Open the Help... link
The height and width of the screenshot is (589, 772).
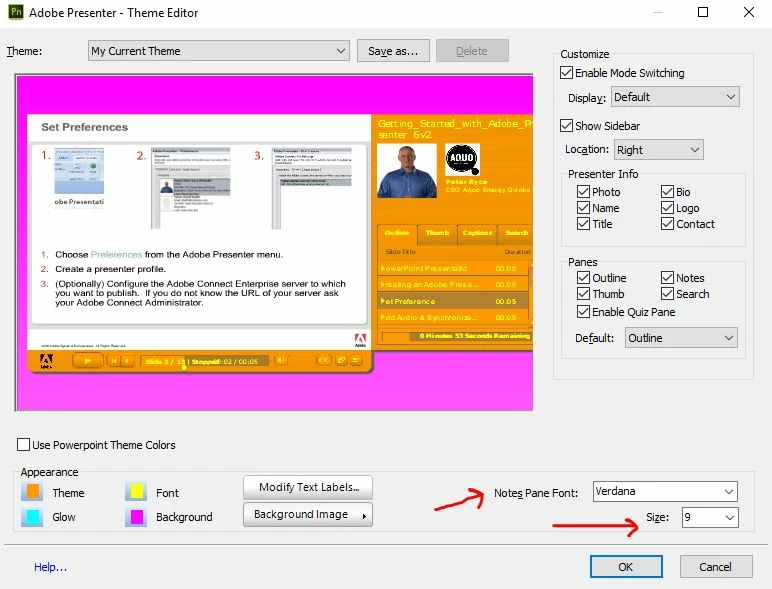point(50,567)
